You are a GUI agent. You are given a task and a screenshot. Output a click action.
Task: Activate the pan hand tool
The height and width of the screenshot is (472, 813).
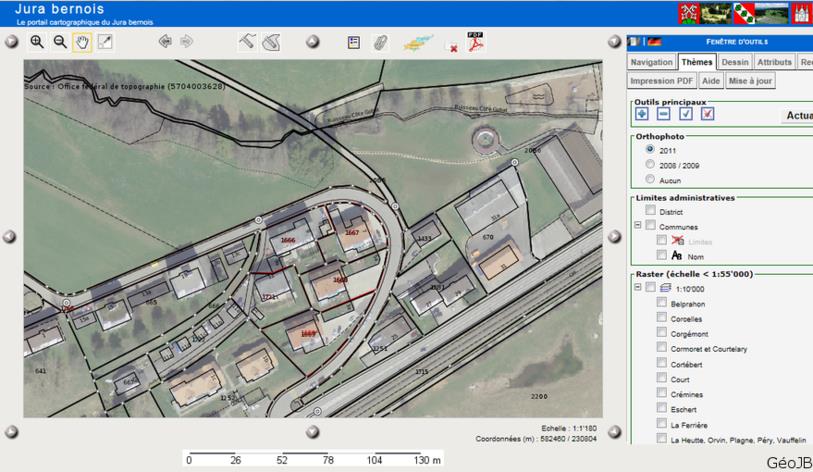tap(82, 42)
